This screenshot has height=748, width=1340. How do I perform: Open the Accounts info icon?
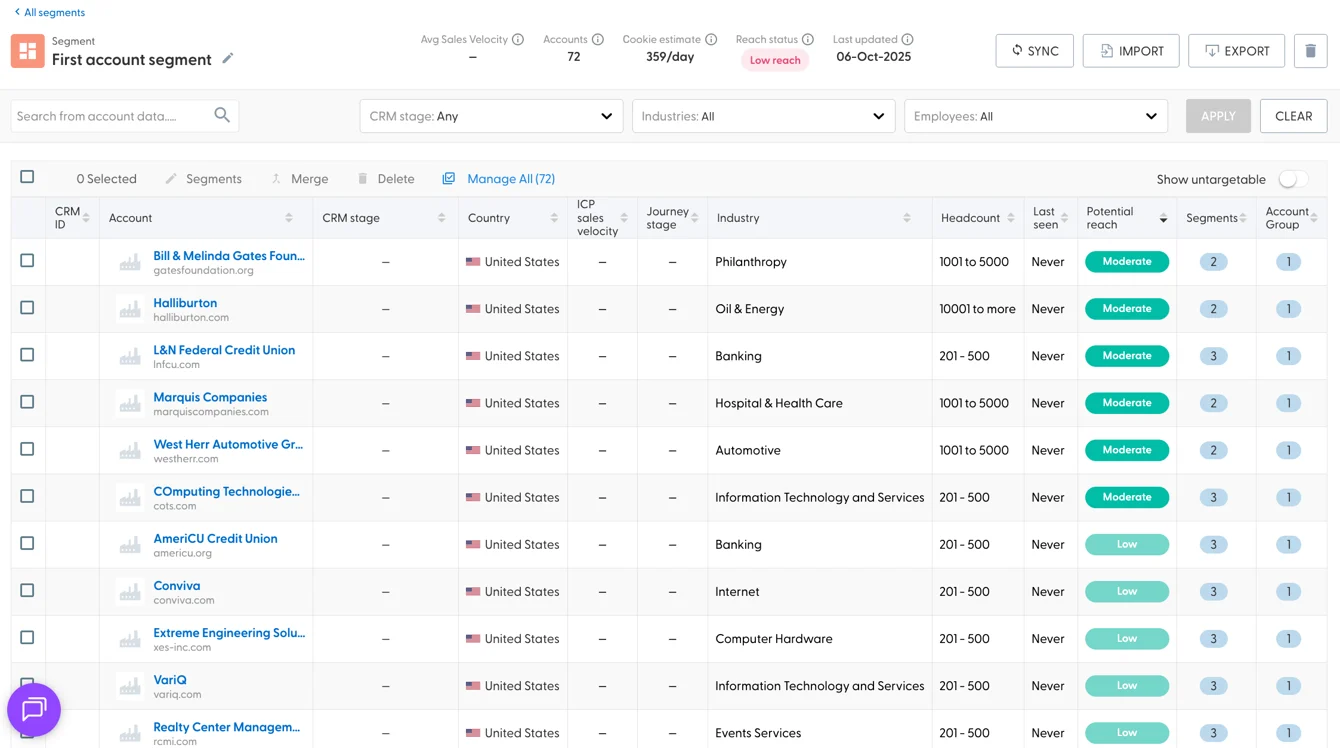tap(598, 40)
